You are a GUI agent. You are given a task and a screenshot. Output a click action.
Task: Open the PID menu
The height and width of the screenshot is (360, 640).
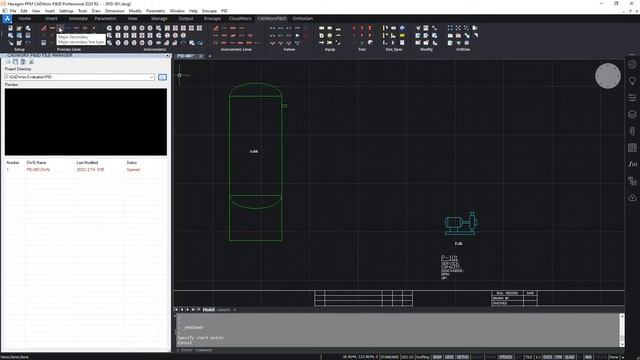tap(224, 11)
